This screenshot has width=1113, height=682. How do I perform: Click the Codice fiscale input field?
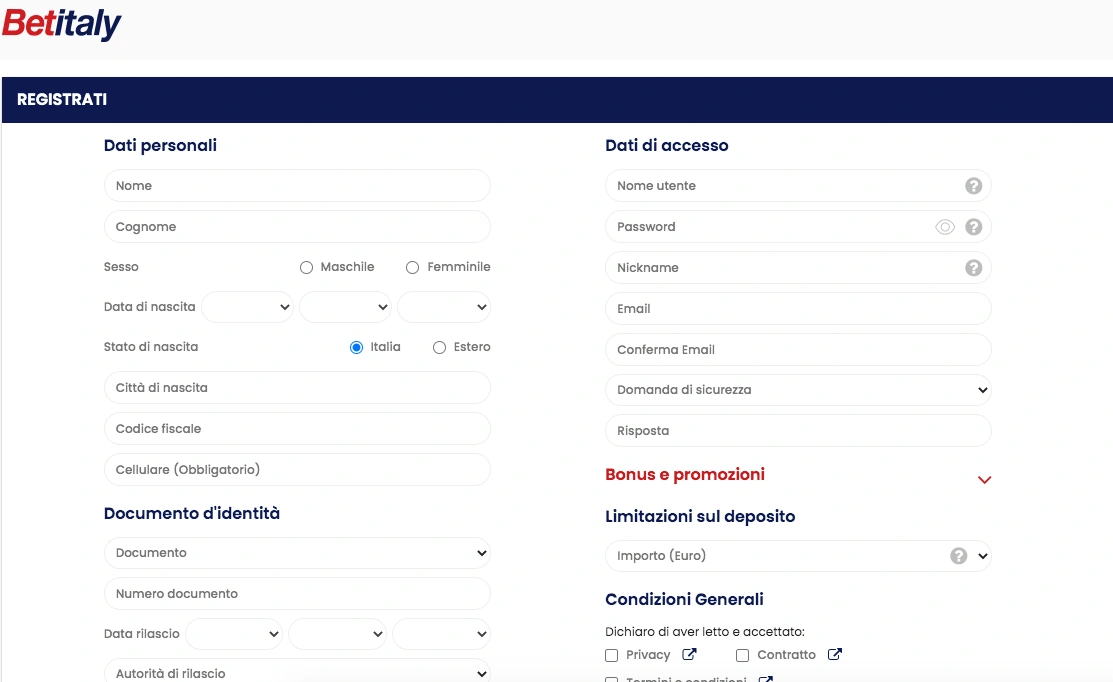click(x=297, y=429)
